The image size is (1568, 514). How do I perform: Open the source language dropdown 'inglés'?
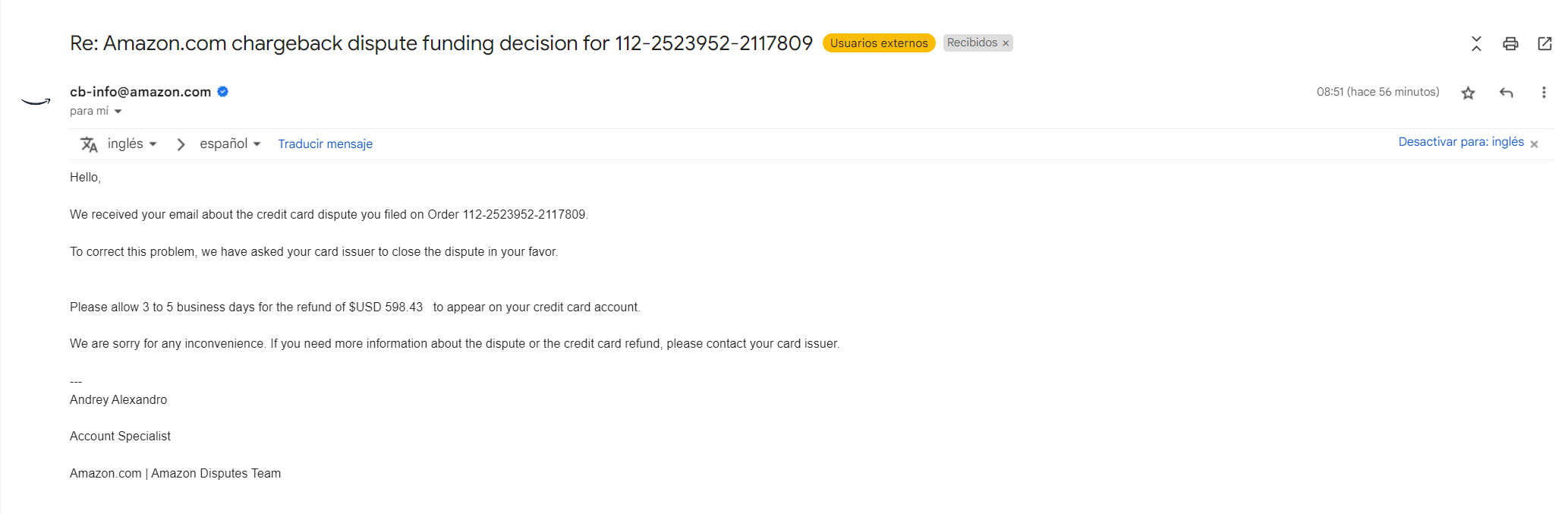point(132,143)
